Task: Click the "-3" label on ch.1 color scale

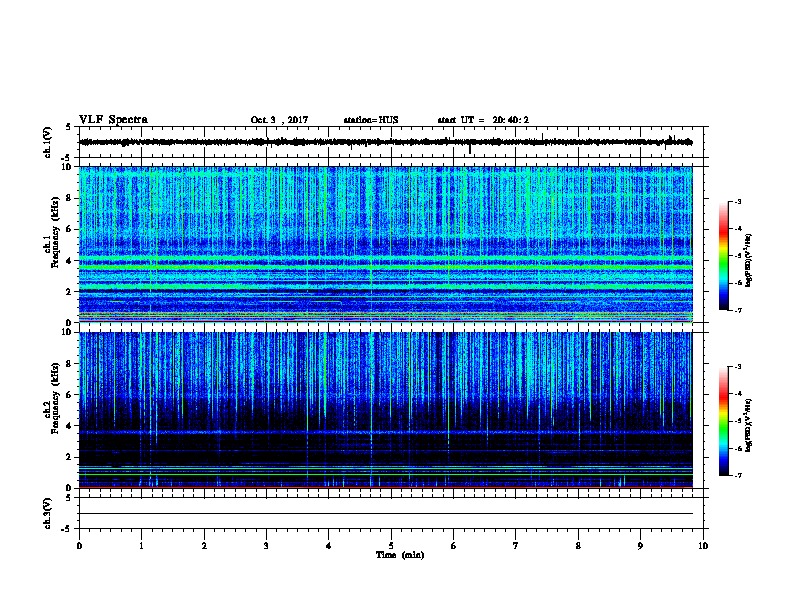Action: [x=738, y=201]
